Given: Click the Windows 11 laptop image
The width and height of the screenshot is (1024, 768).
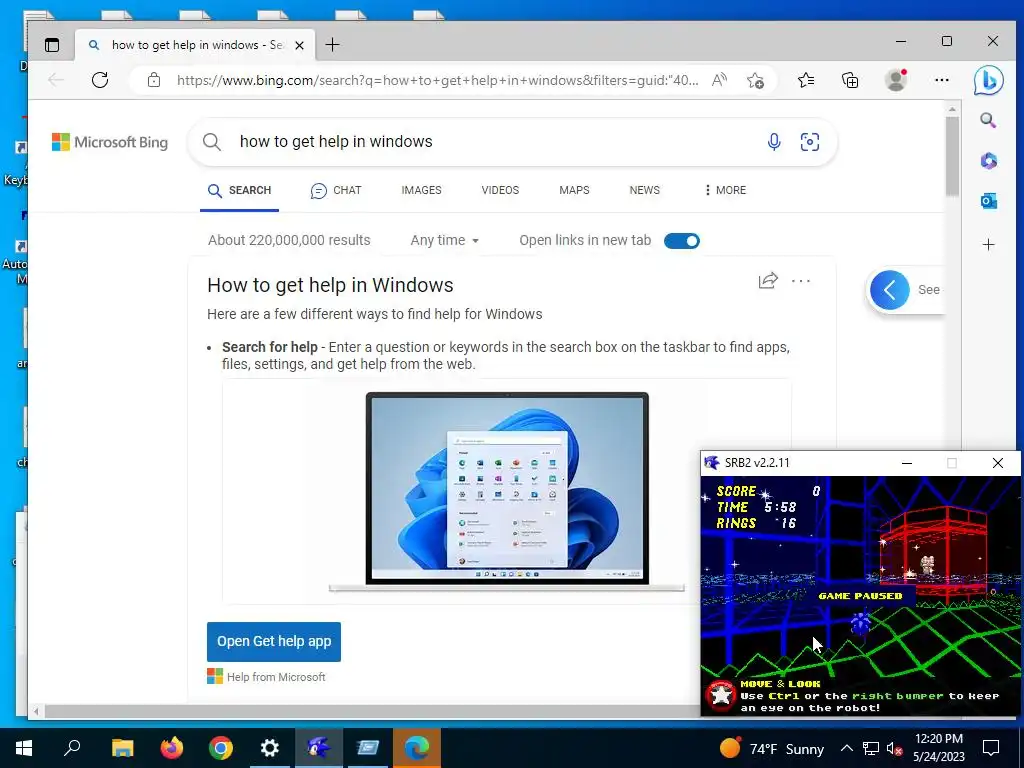Looking at the screenshot, I should [507, 491].
